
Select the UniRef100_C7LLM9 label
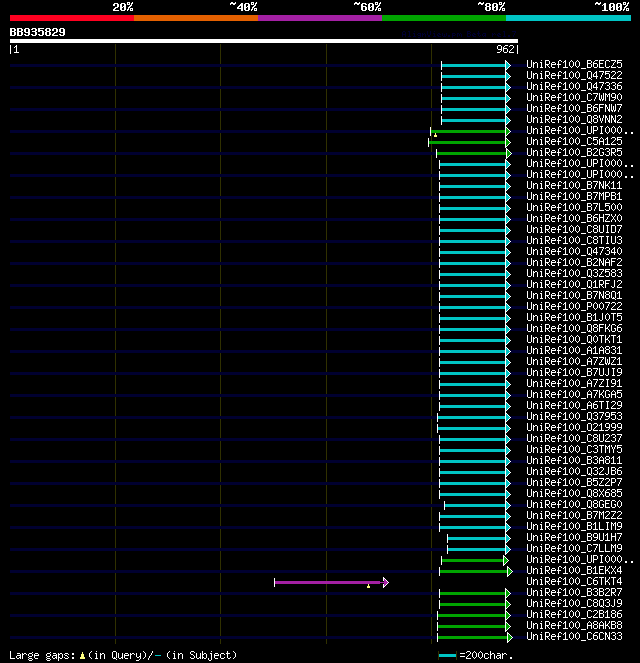click(574, 548)
